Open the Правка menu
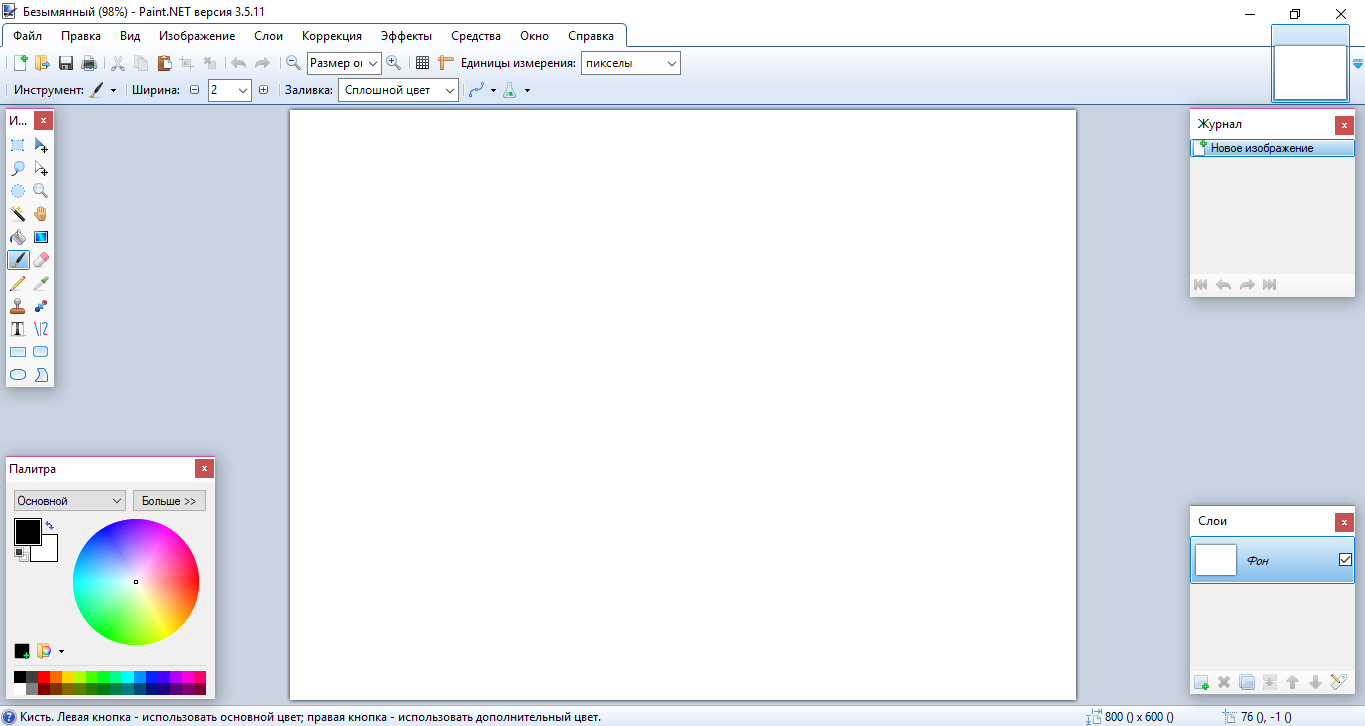Screen dimensions: 1365x726 tap(80, 36)
